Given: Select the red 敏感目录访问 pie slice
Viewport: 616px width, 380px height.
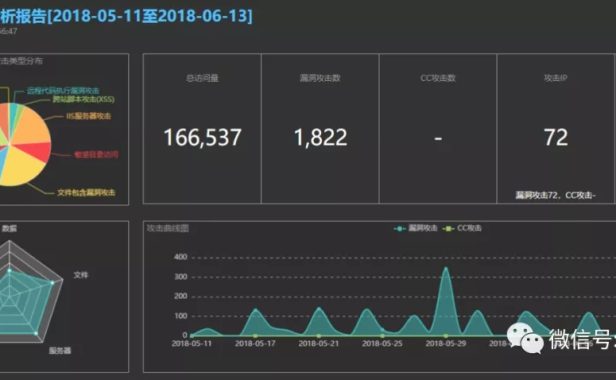Looking at the screenshot, I should tap(37, 152).
